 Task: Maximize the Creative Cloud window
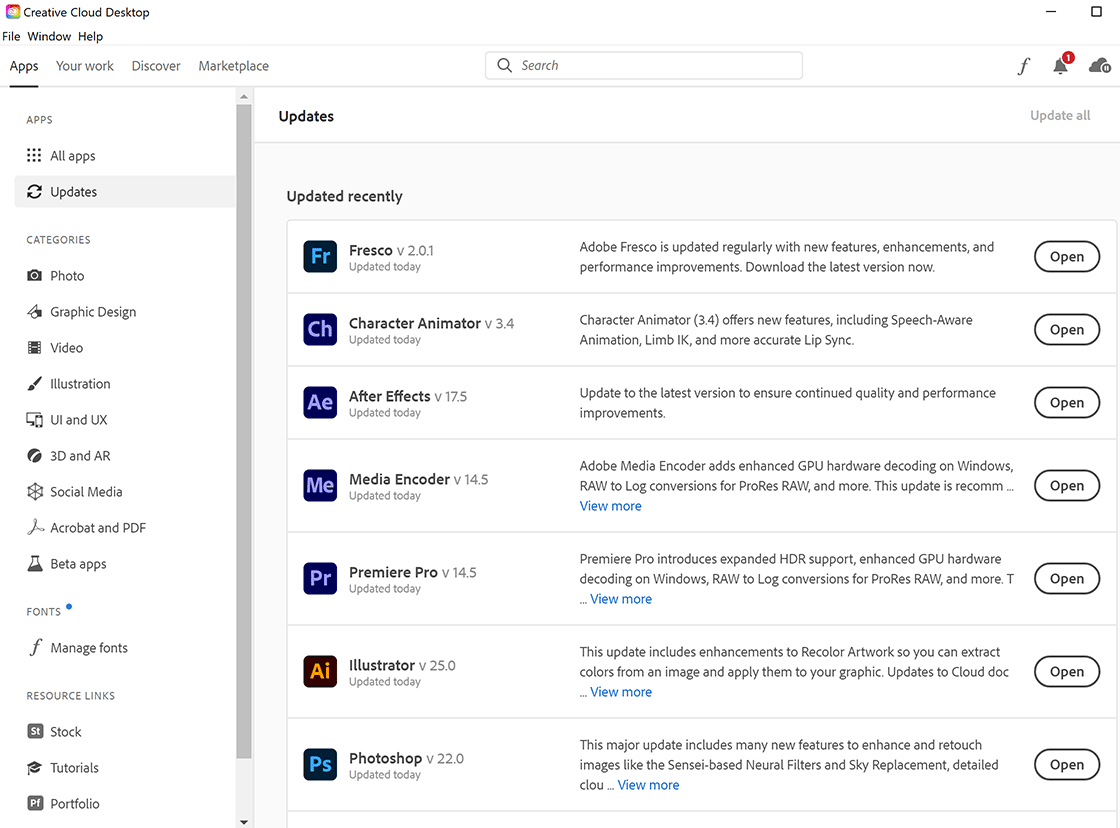[1096, 11]
